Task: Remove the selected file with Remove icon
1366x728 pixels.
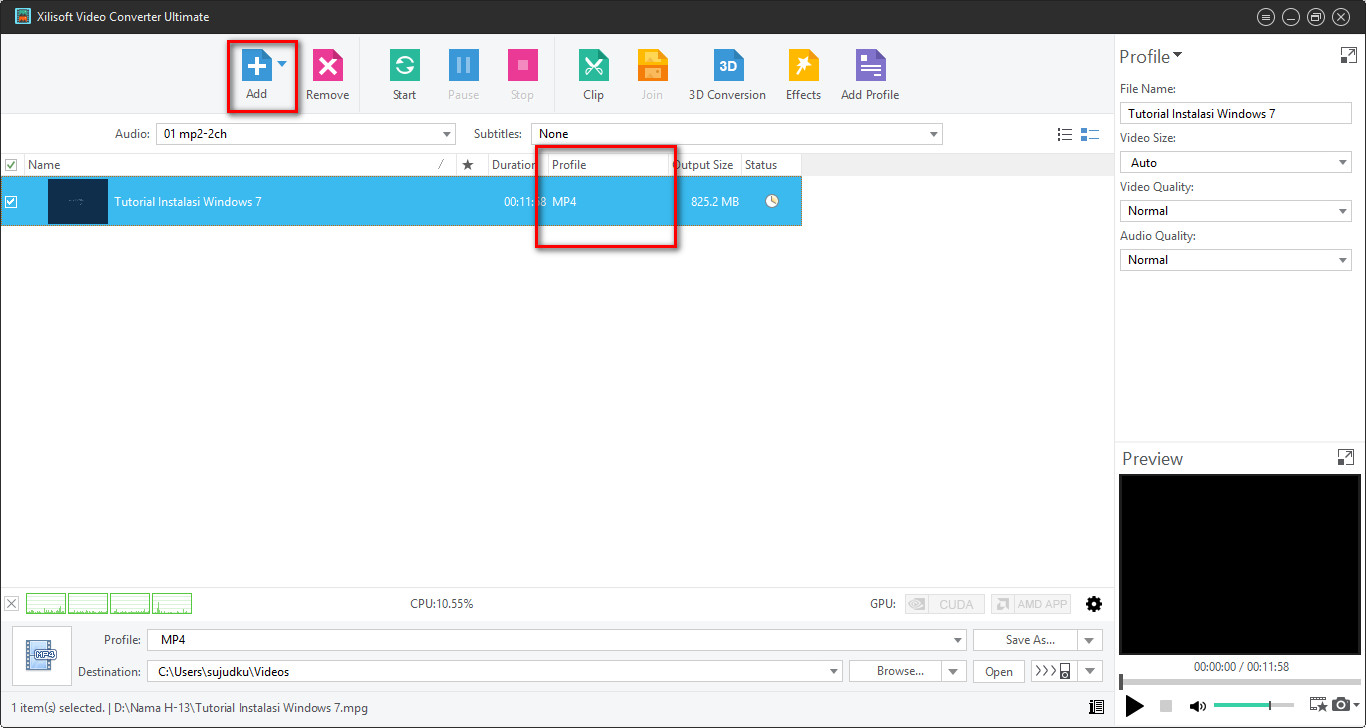Action: click(327, 66)
